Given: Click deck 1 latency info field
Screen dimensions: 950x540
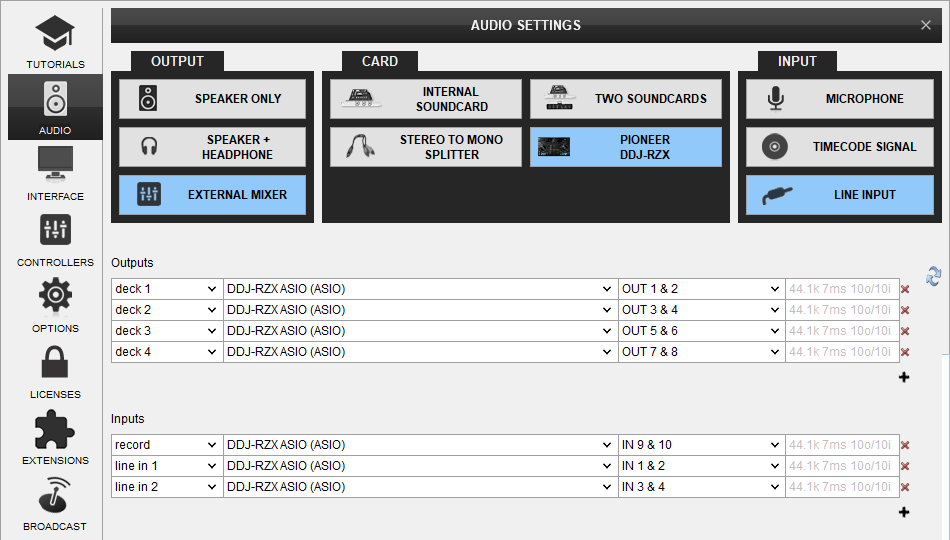Looking at the screenshot, I should [842, 289].
